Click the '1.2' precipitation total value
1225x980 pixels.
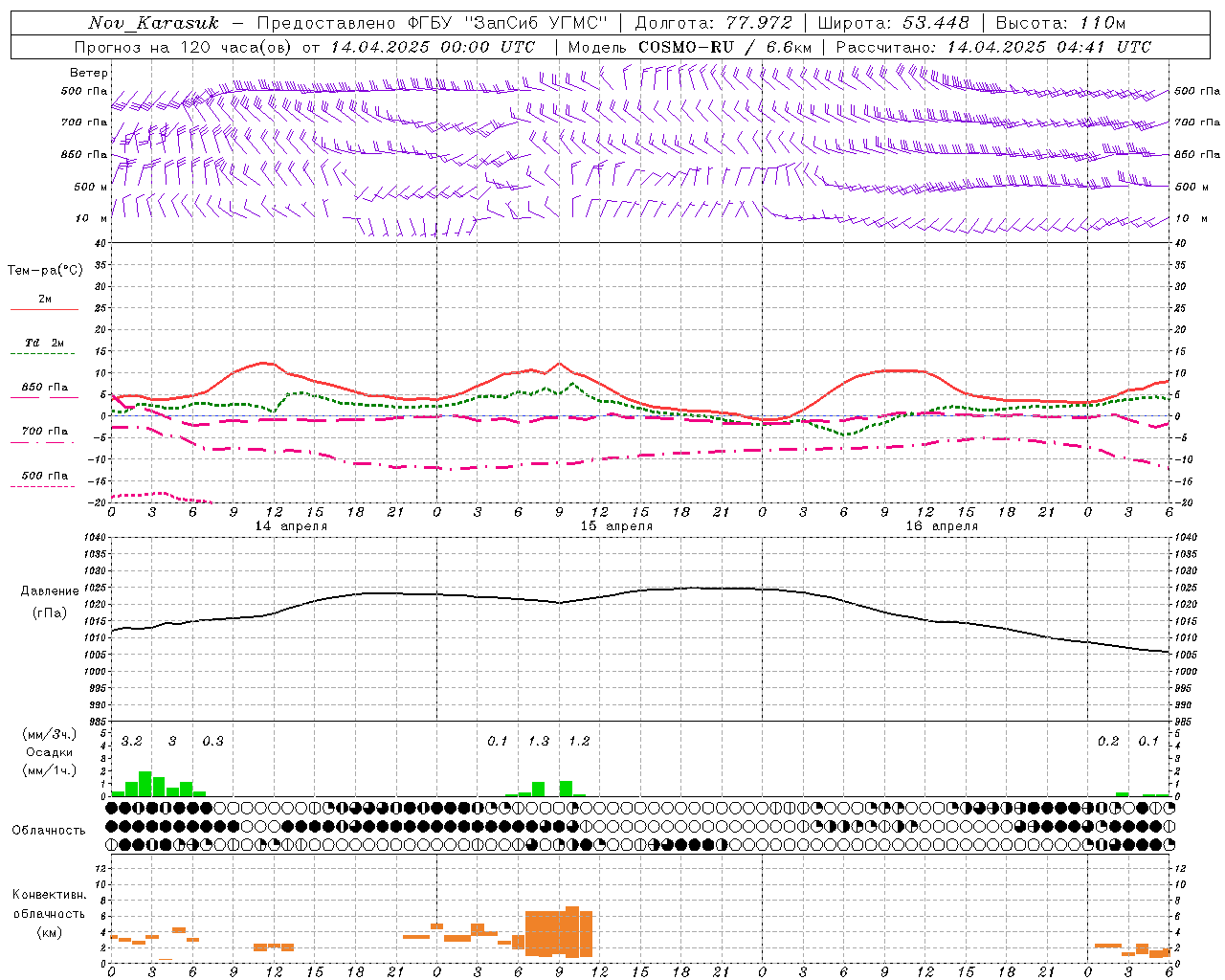579,742
